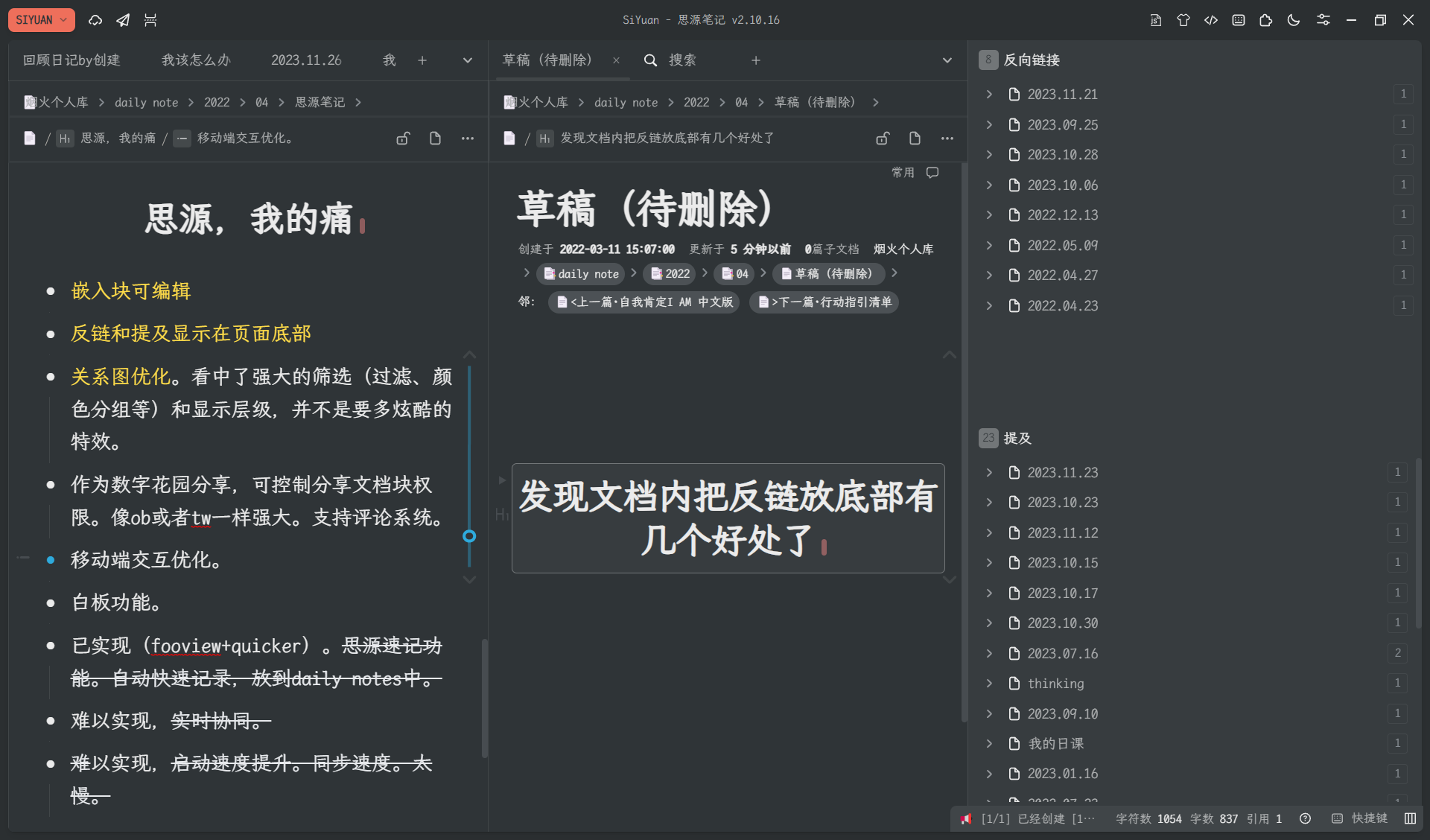This screenshot has height=840, width=1430.
Task: Toggle the edit lock on the 草稿 document
Action: coord(883,138)
